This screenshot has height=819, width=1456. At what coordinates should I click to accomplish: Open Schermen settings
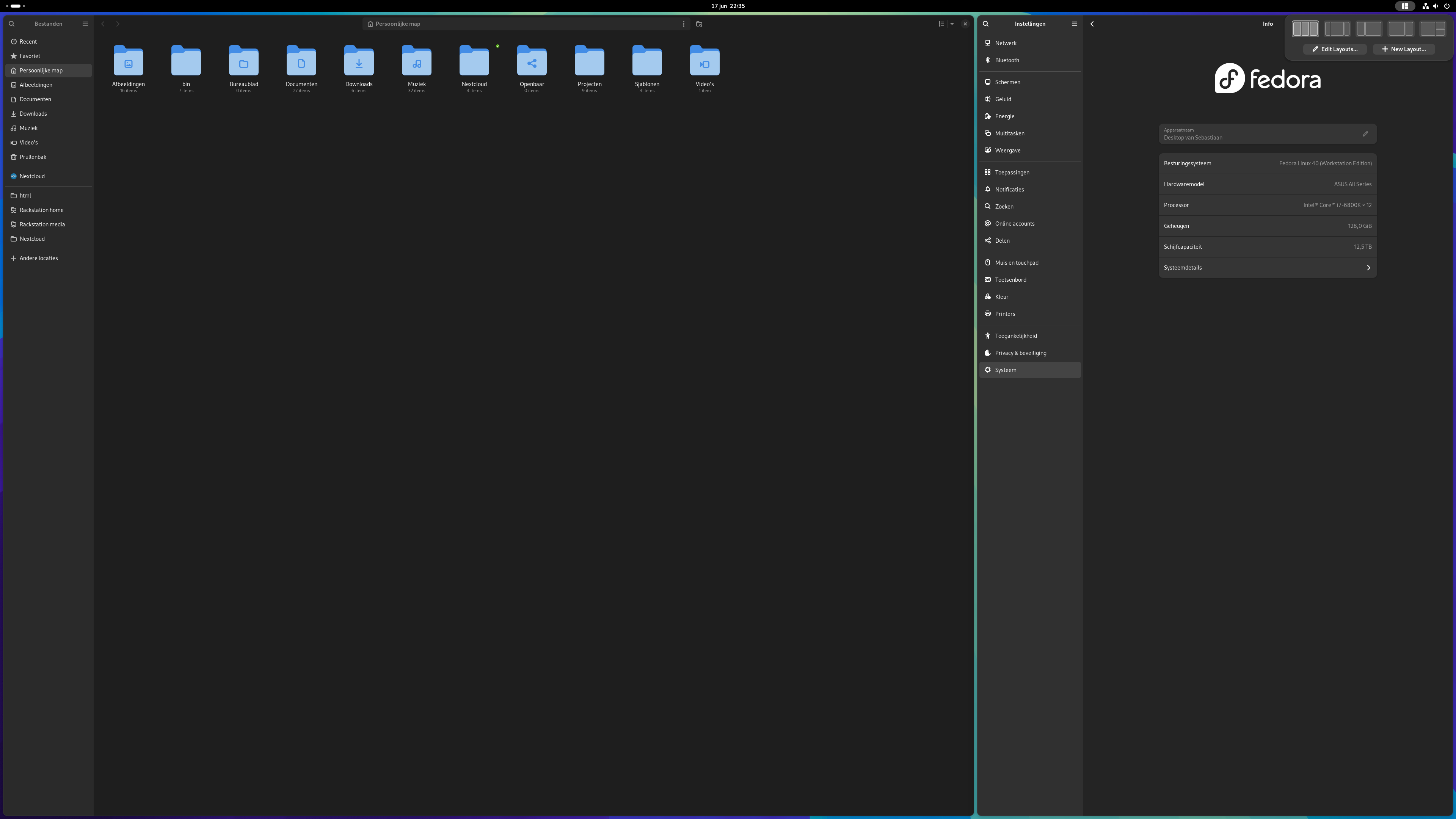(x=1030, y=82)
